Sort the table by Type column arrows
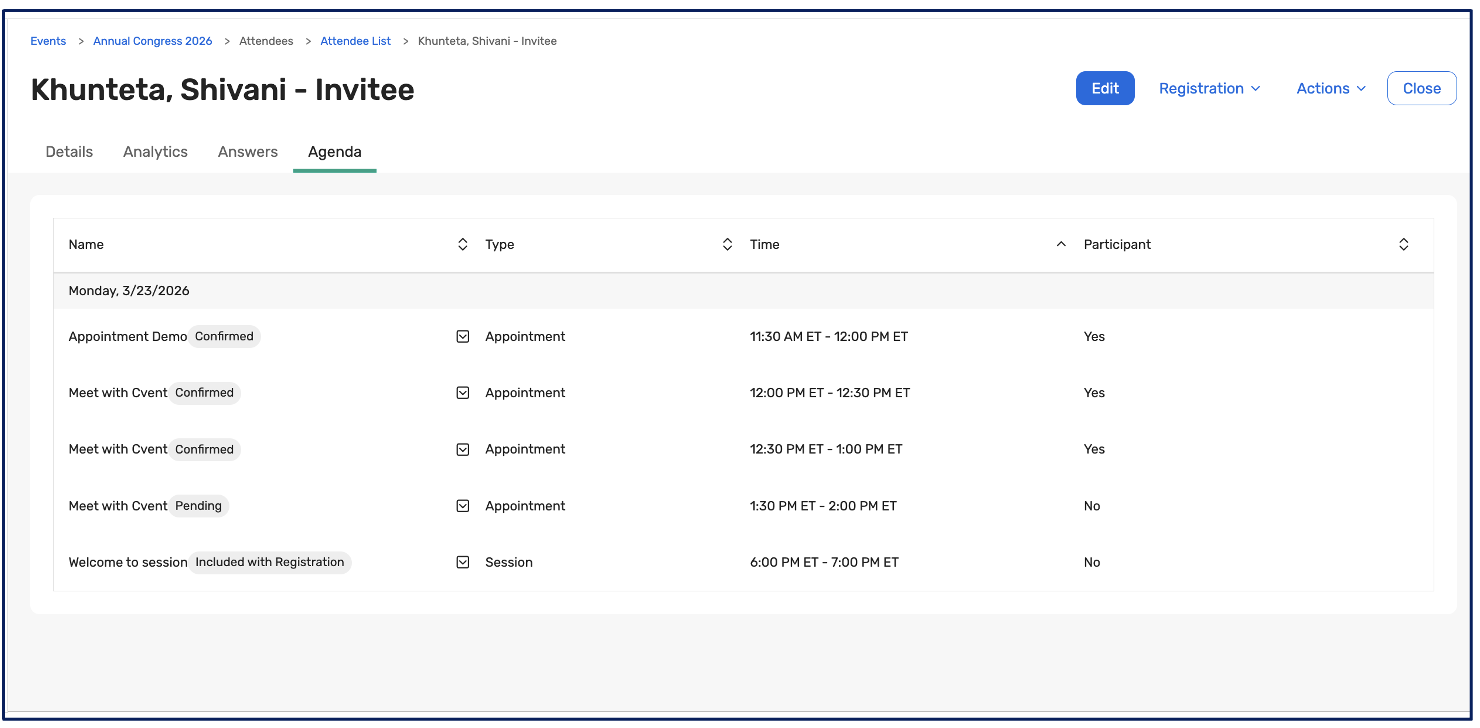This screenshot has height=728, width=1480. [x=727, y=245]
